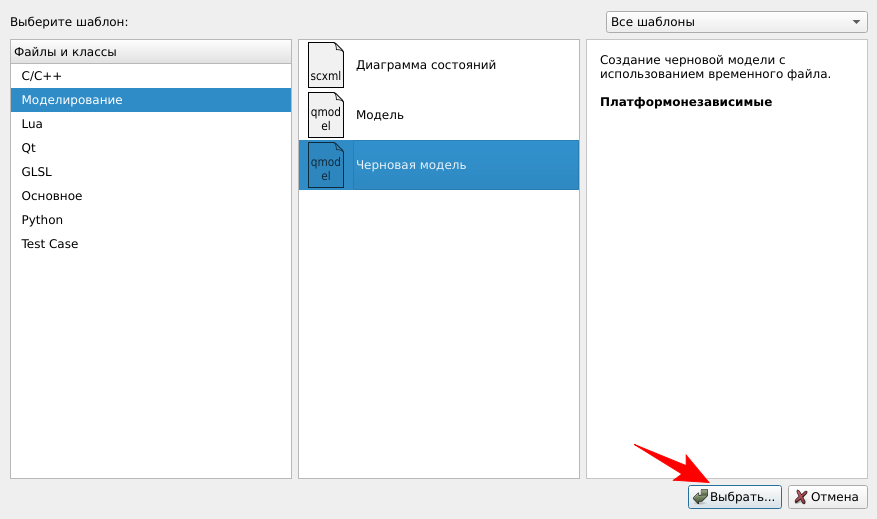The image size is (877, 519).
Task: Select the Модель template label
Action: point(380,115)
